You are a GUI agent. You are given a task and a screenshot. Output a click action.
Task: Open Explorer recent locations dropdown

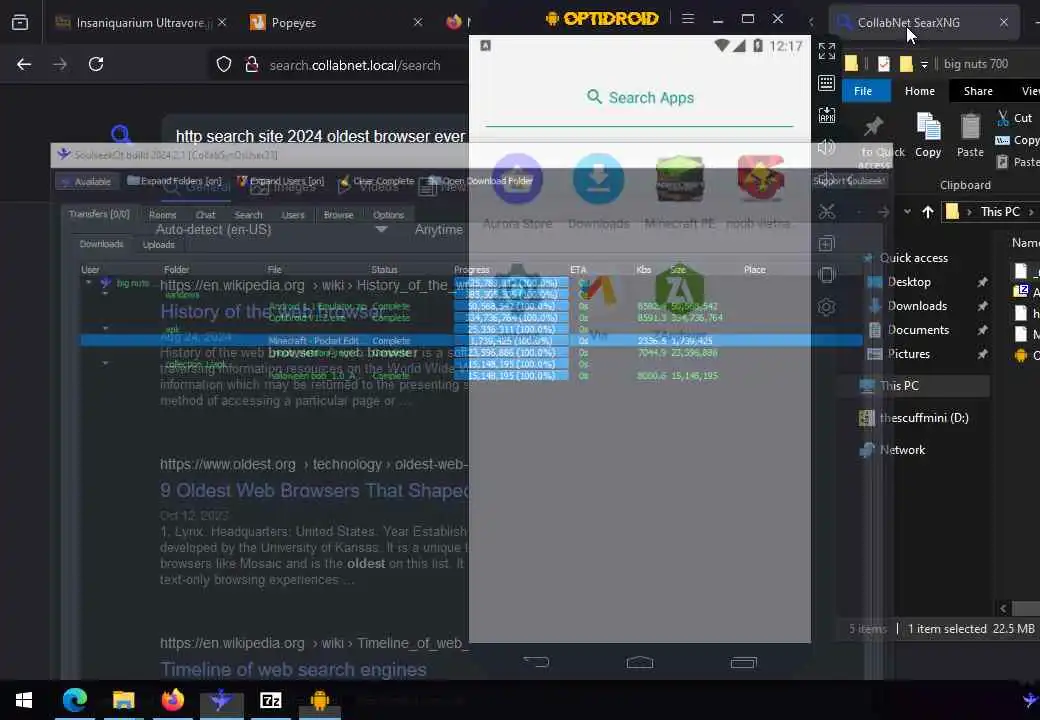click(907, 212)
